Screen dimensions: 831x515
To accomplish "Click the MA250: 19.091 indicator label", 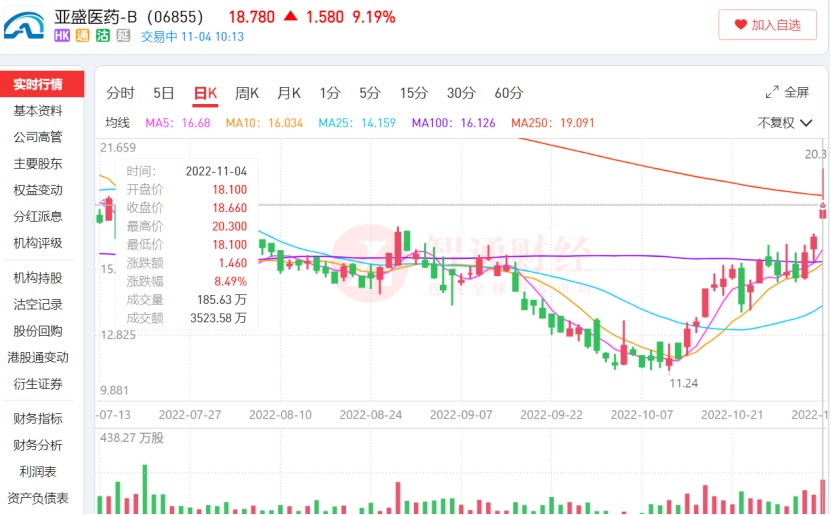I will click(553, 123).
